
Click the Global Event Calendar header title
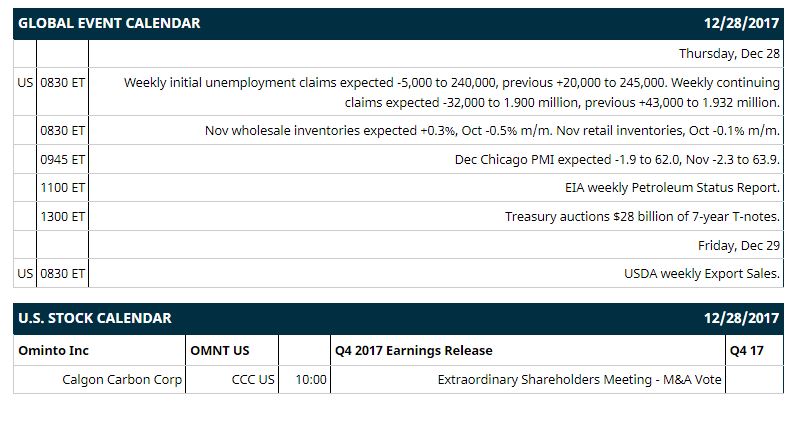point(109,23)
